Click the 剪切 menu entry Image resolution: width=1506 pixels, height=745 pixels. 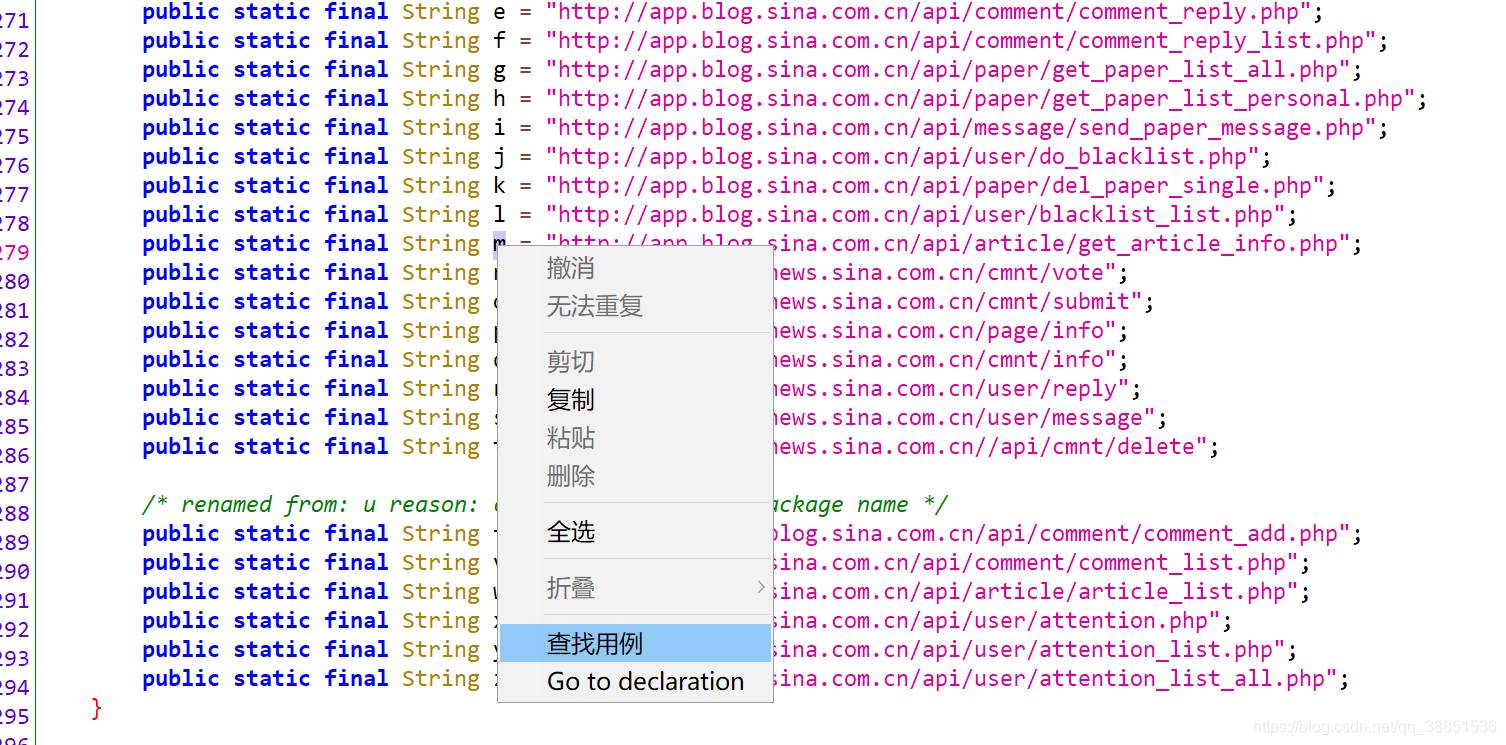click(x=635, y=361)
